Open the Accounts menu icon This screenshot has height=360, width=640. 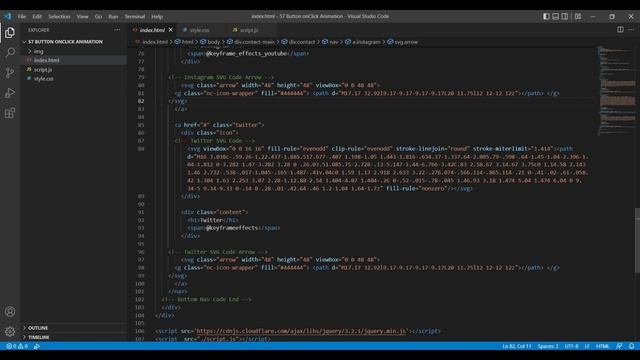[10, 312]
